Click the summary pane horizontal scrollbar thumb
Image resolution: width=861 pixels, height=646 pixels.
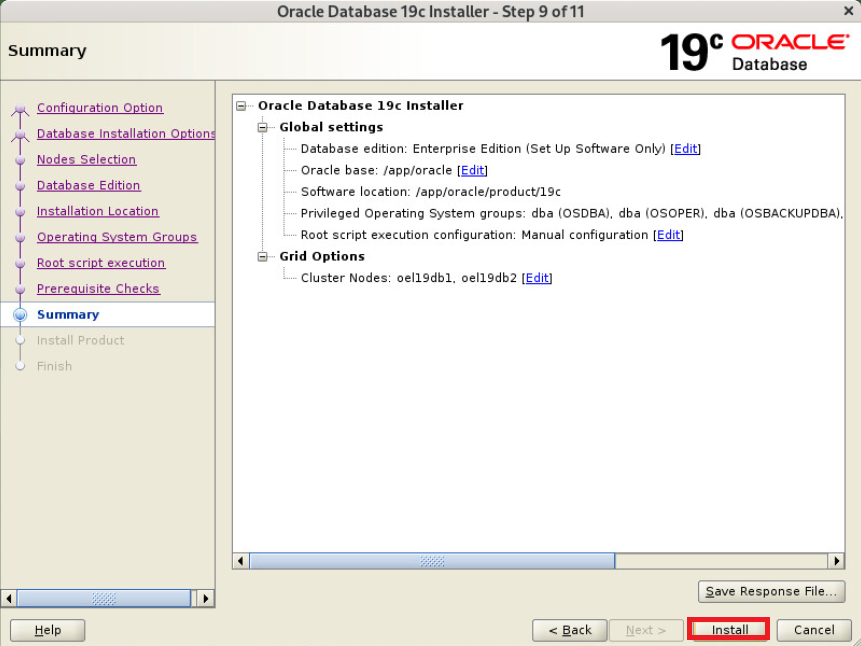pos(432,561)
